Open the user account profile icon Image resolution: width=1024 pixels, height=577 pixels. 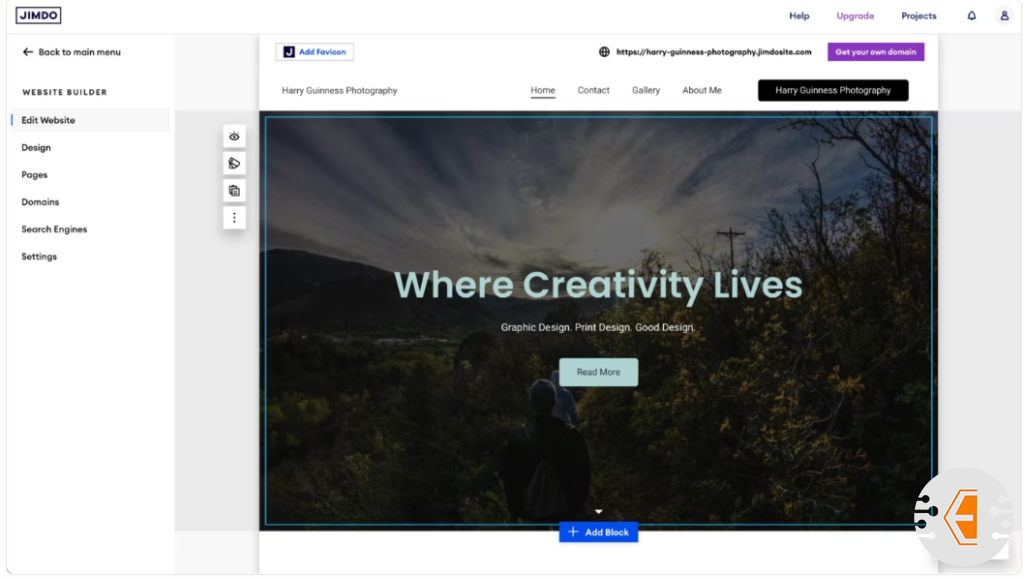point(1004,16)
